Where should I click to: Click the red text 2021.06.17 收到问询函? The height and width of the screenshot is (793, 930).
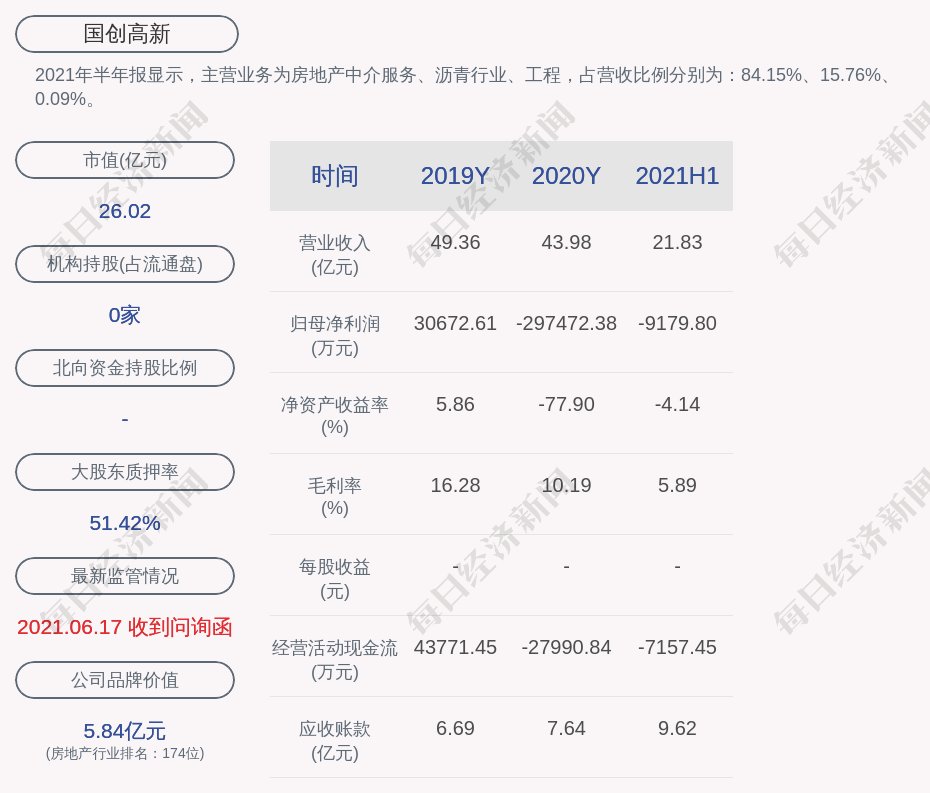[125, 627]
